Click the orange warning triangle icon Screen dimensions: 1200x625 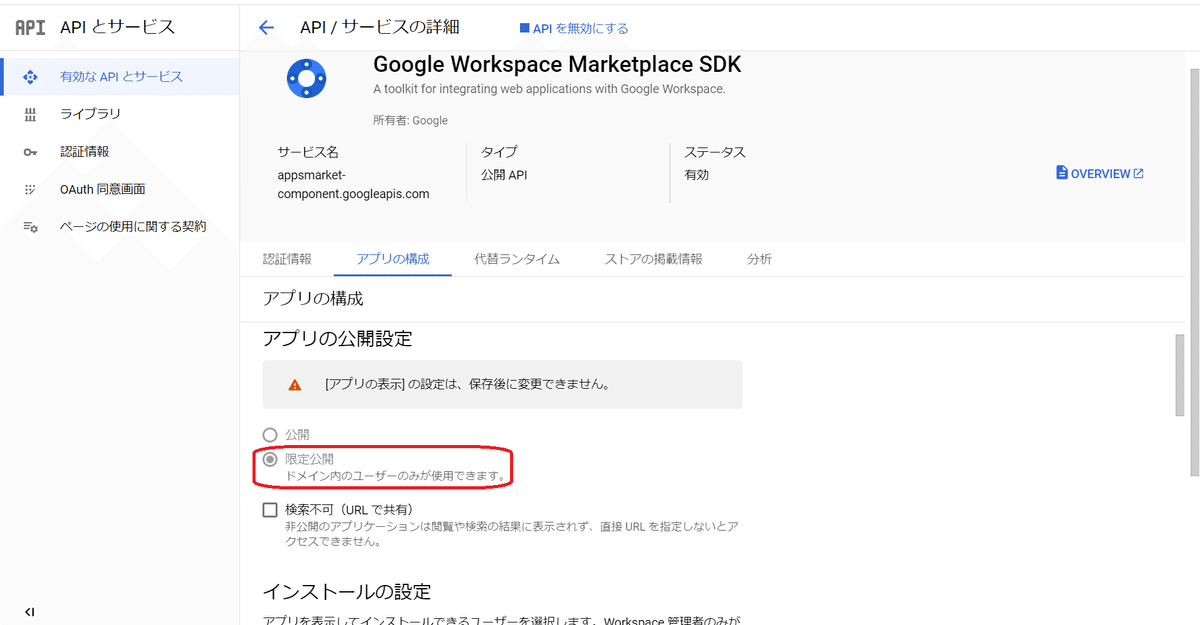294,384
